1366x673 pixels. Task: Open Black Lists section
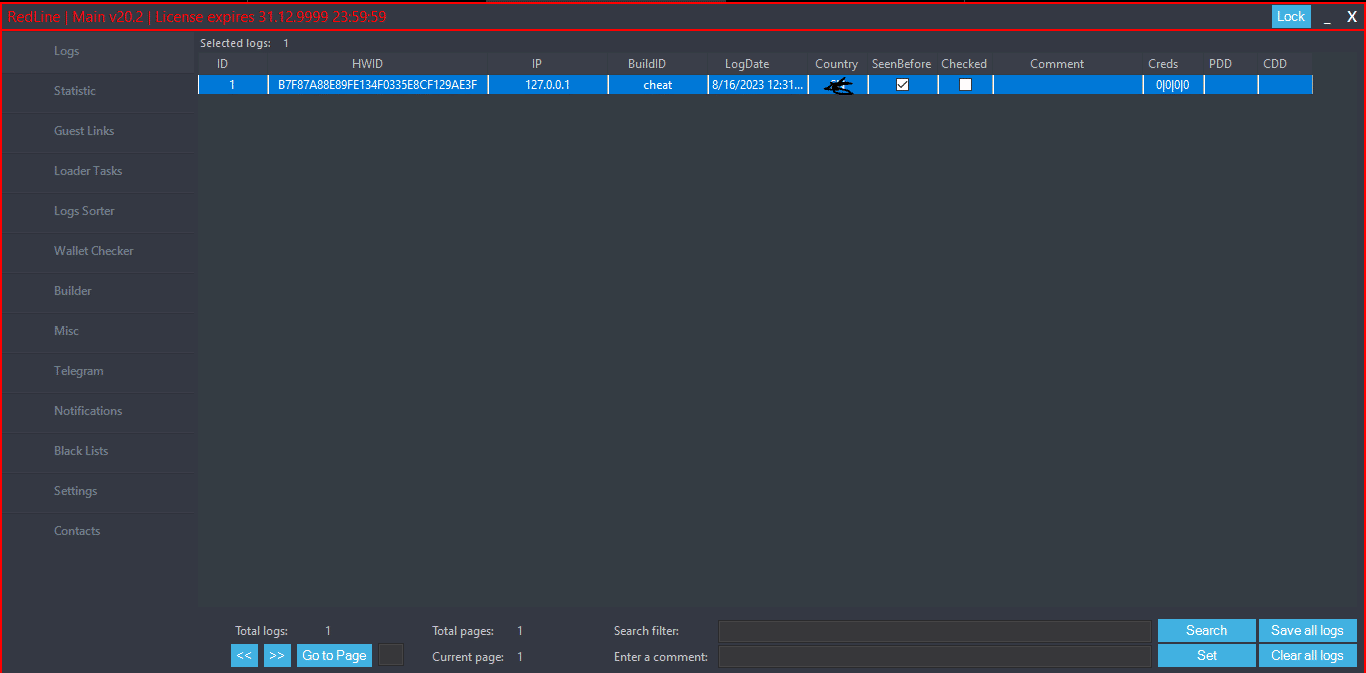coord(98,451)
